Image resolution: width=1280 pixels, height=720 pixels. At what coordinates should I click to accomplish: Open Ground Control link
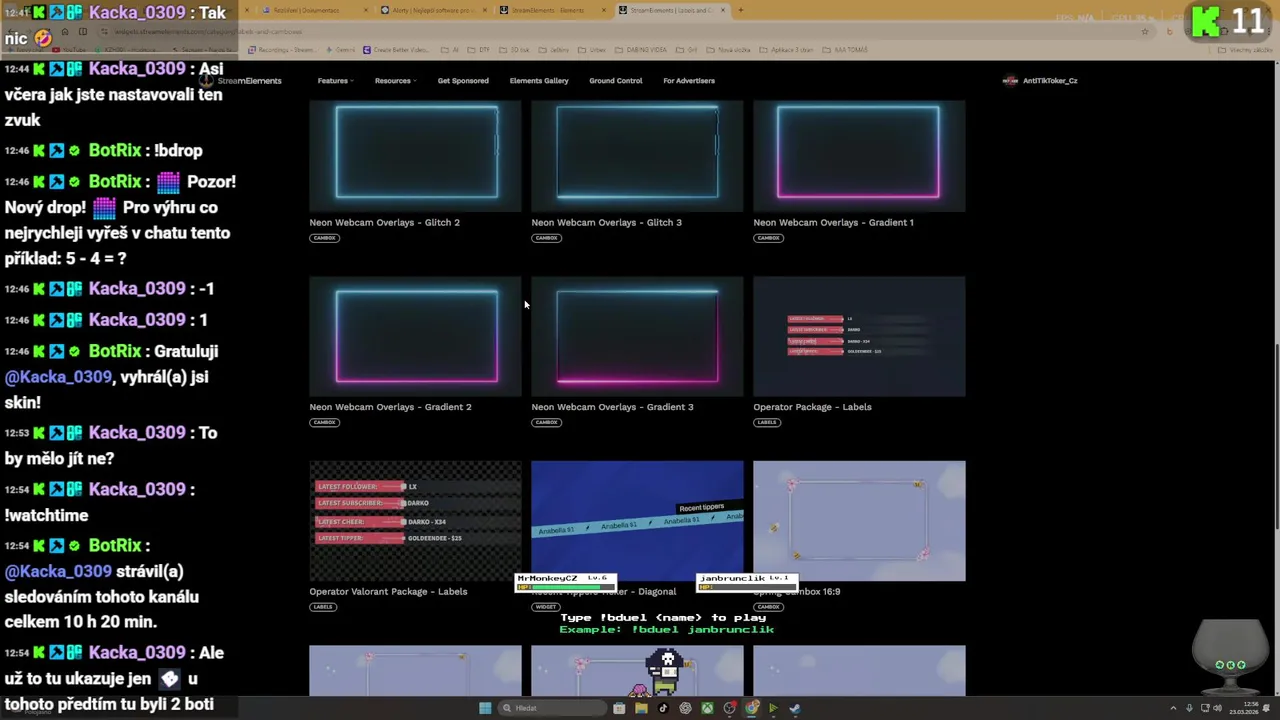(615, 80)
